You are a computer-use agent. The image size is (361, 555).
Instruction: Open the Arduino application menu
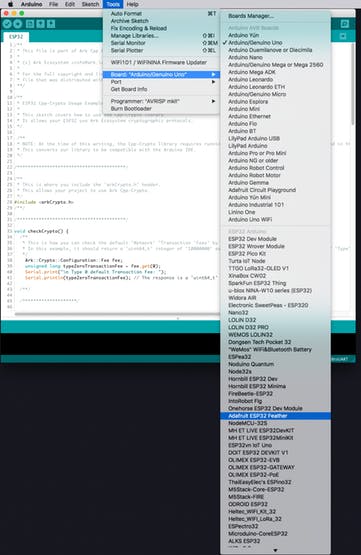click(x=31, y=4)
